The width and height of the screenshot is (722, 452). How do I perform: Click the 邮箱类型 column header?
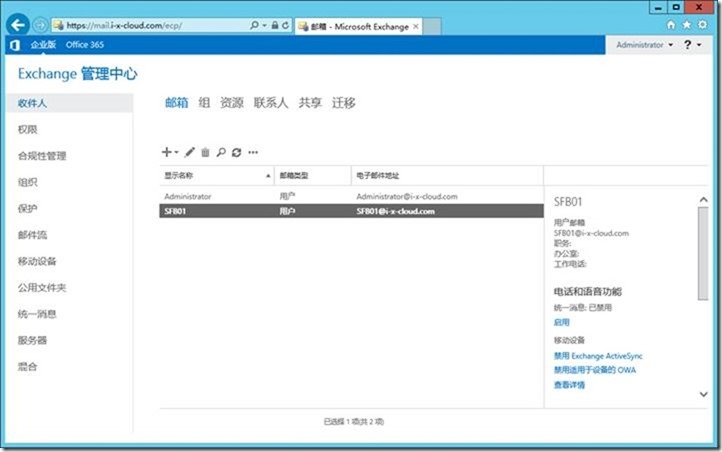click(313, 175)
